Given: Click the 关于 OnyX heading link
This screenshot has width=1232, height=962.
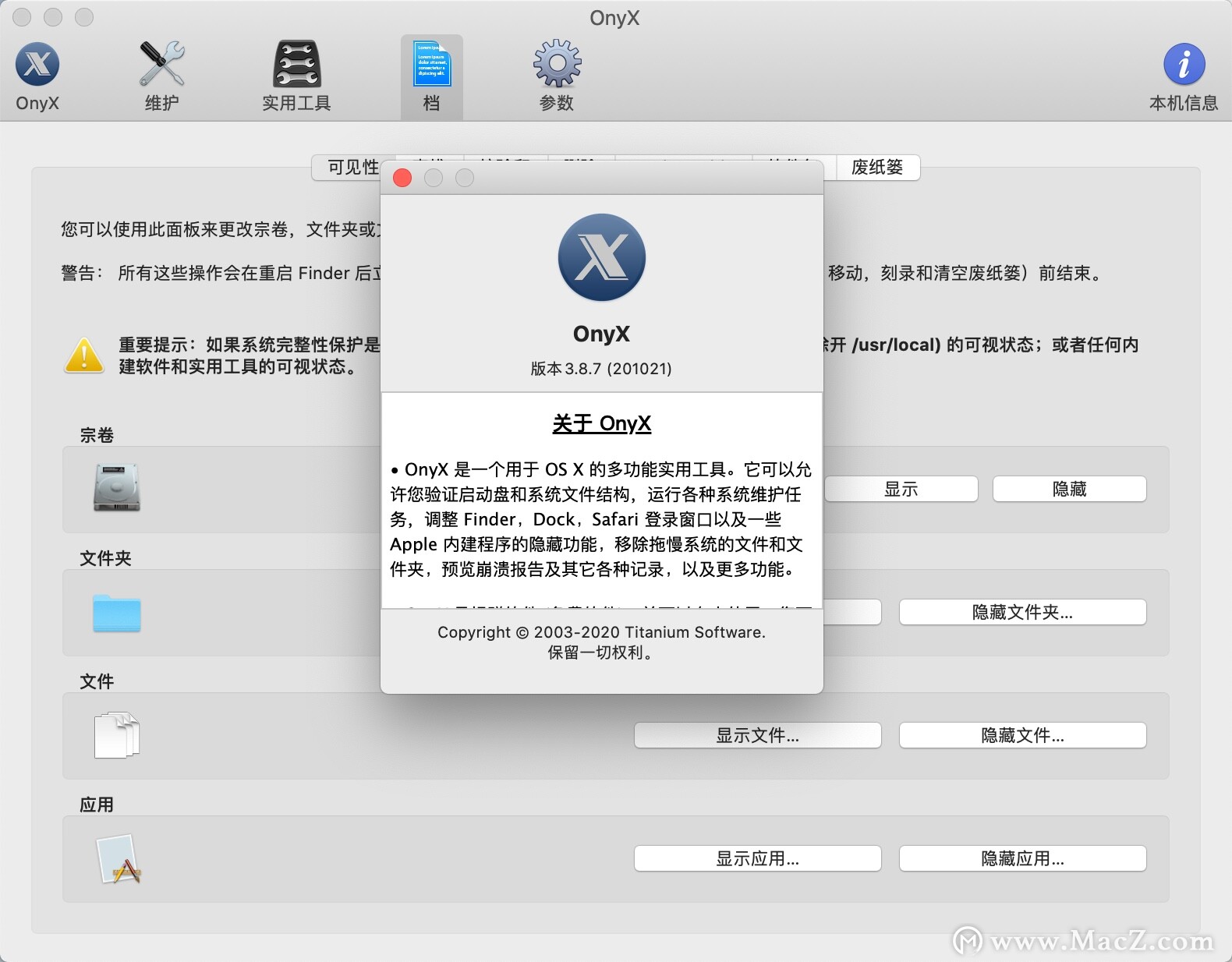Looking at the screenshot, I should point(601,423).
